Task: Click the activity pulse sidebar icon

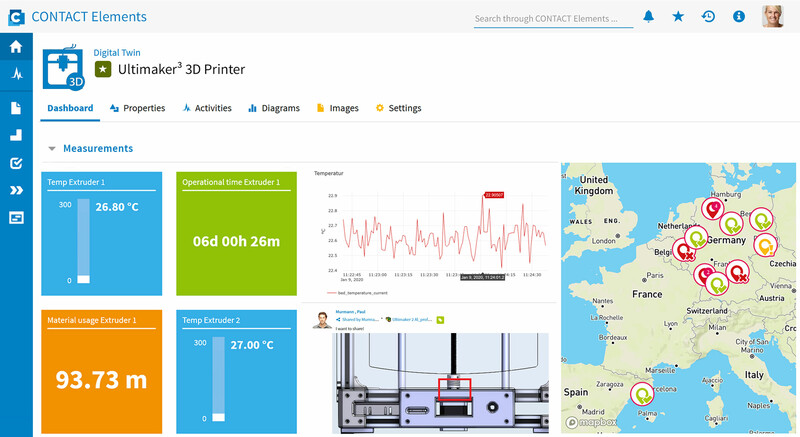Action: (17, 74)
